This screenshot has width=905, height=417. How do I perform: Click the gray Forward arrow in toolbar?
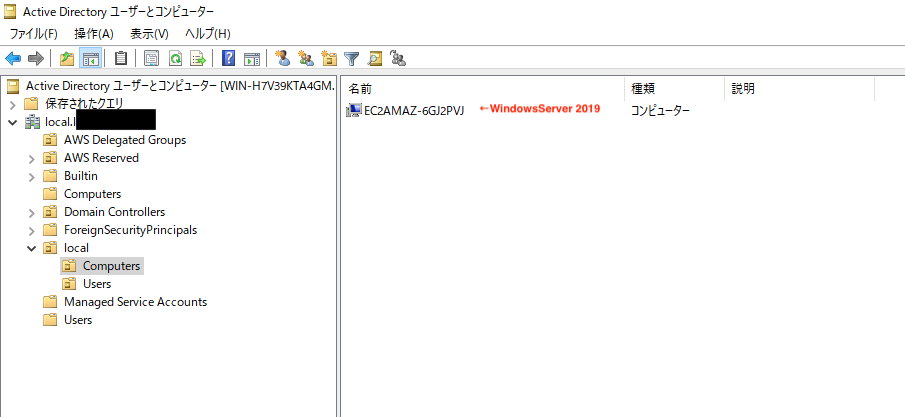tap(36, 58)
